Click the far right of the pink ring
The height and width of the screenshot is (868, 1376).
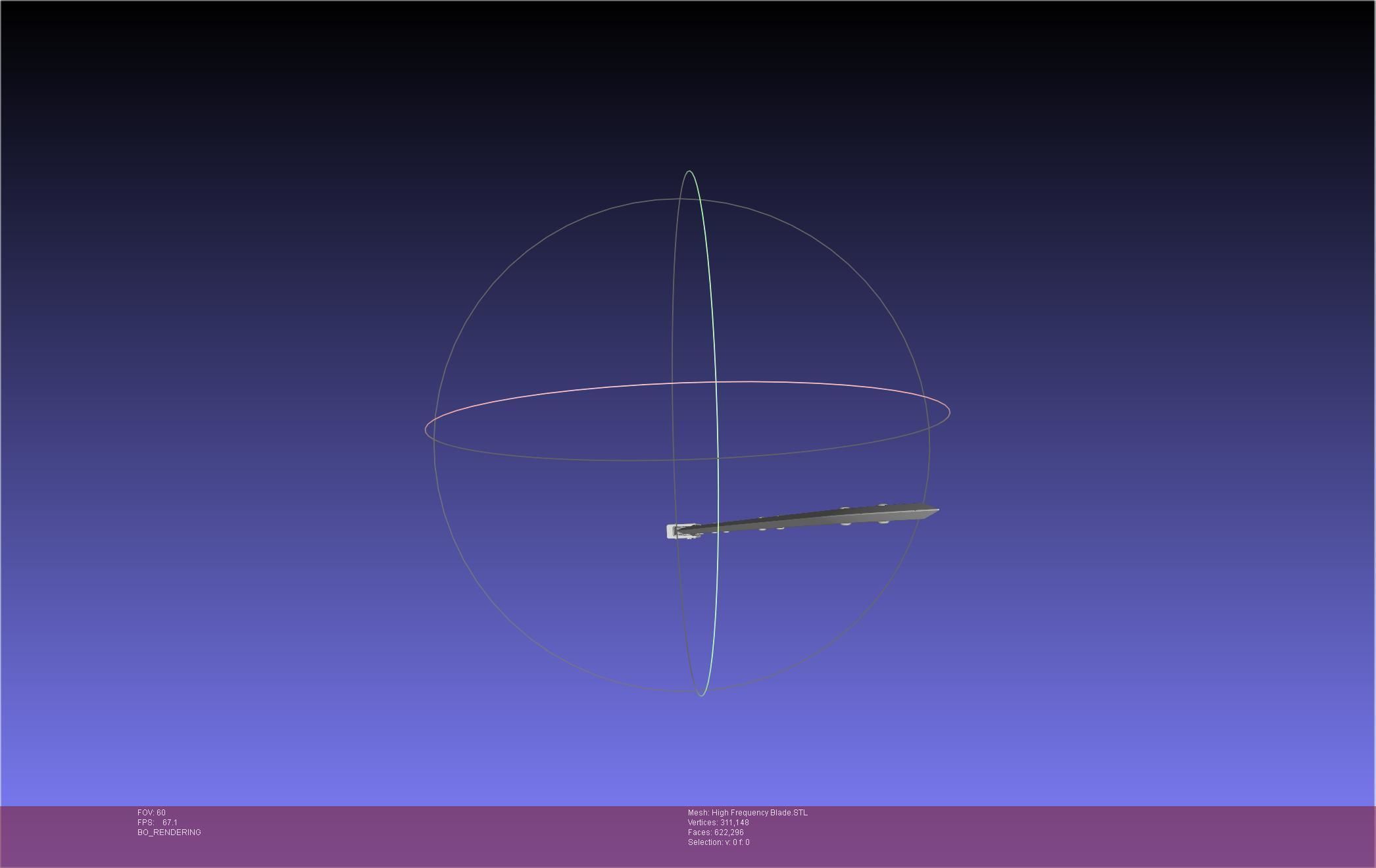coord(949,413)
